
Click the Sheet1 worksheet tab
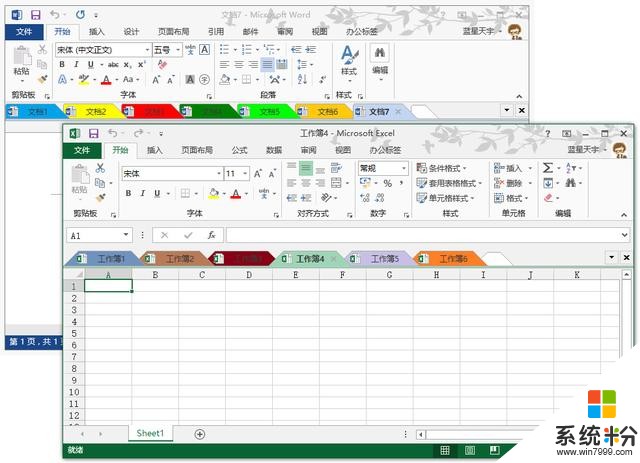point(150,433)
